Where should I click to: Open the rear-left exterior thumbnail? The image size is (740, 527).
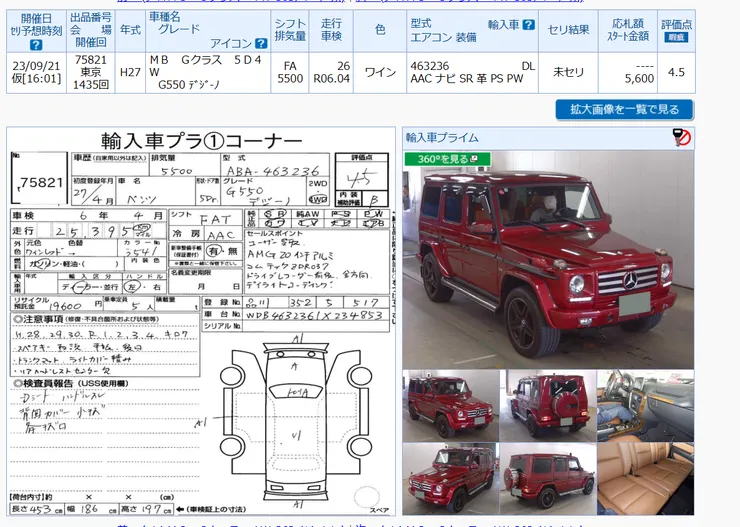(x=548, y=478)
